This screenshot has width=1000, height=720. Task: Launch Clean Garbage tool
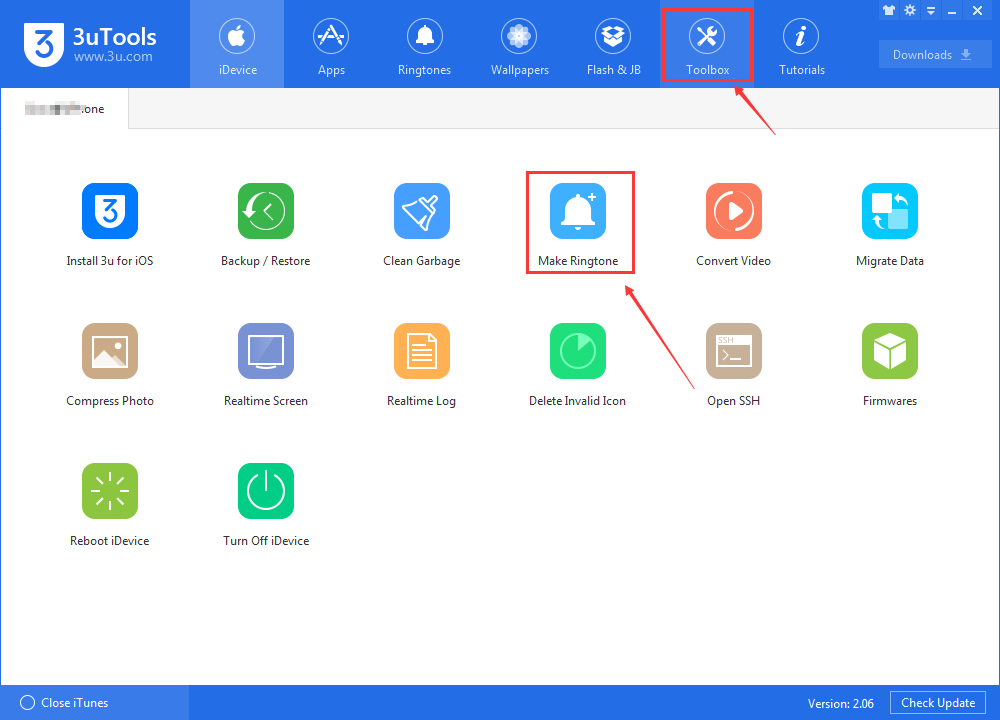(422, 211)
